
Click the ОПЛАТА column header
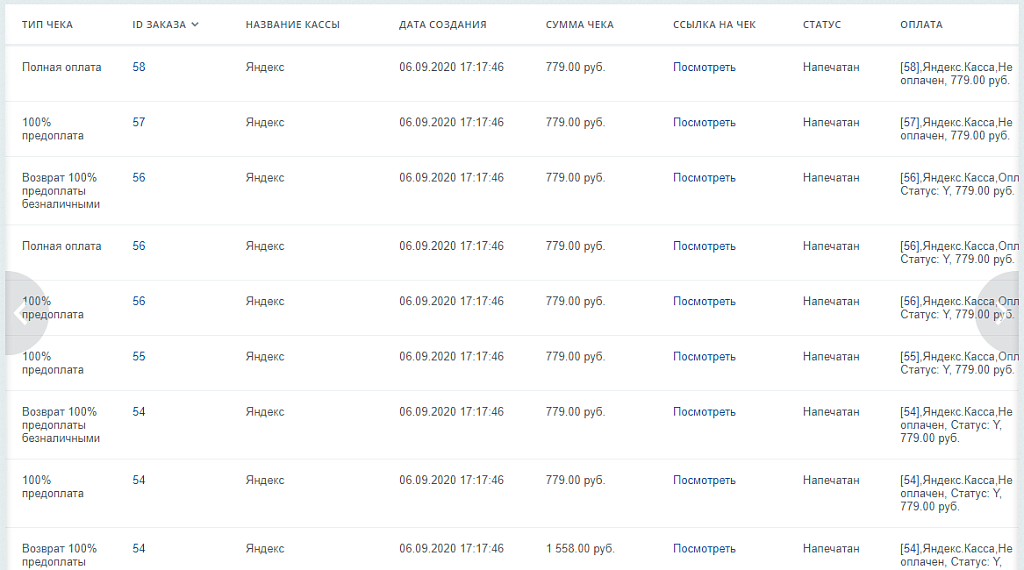pyautogui.click(x=921, y=25)
